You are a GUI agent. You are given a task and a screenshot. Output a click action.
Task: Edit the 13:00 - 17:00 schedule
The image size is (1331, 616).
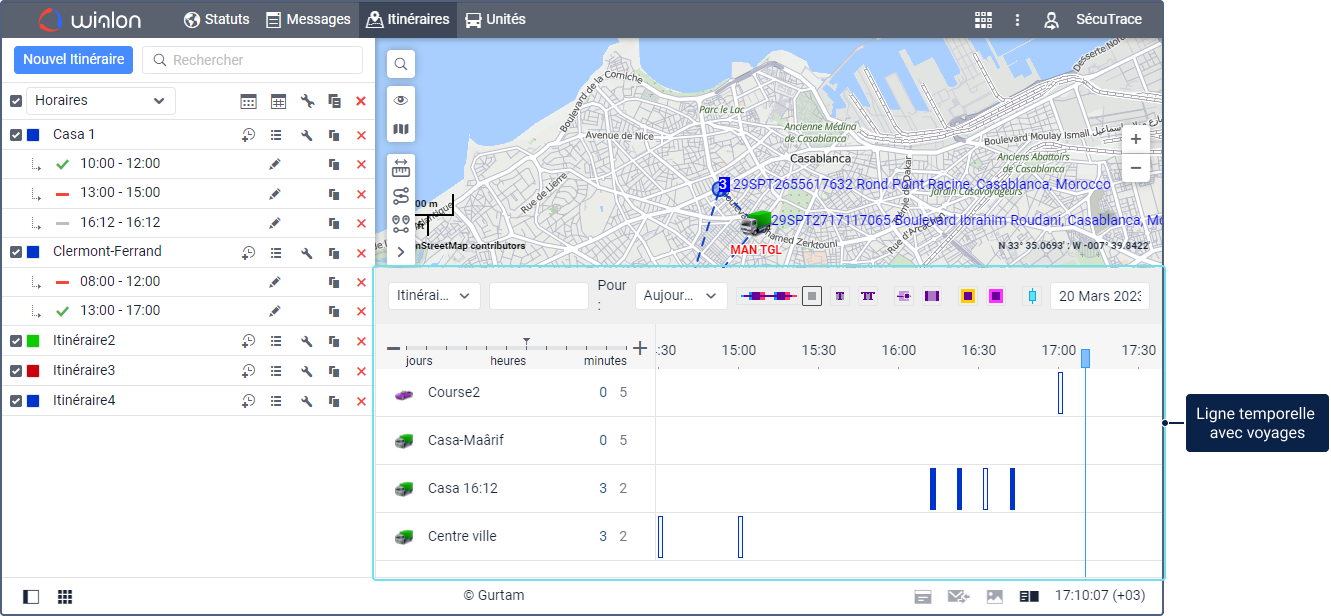275,311
